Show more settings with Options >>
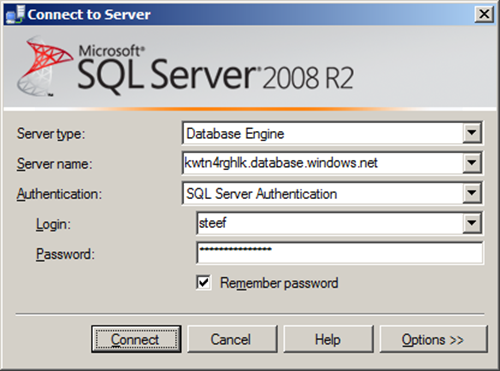500x371 pixels. 433,339
